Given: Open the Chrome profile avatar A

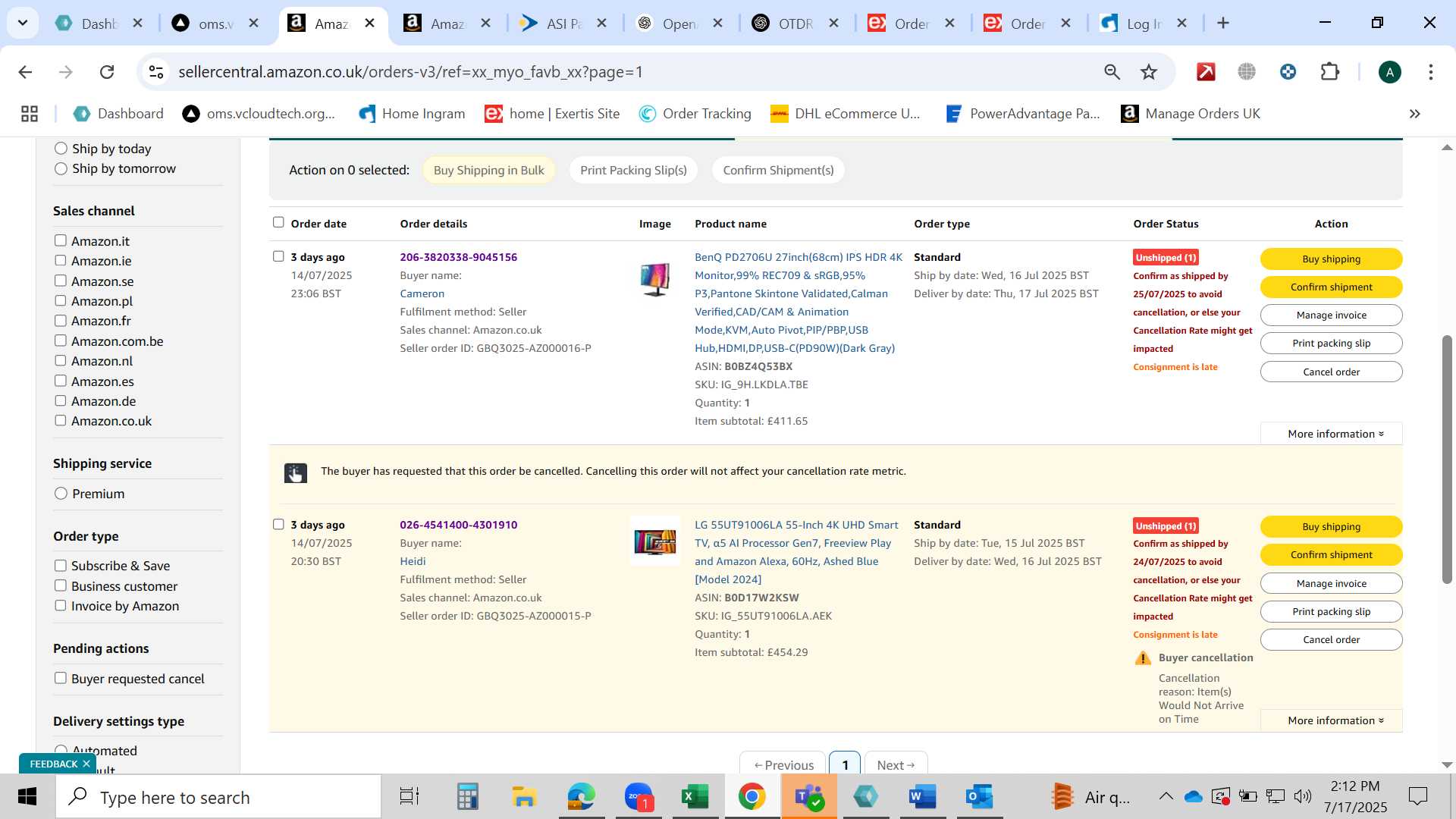Looking at the screenshot, I should click(1389, 72).
